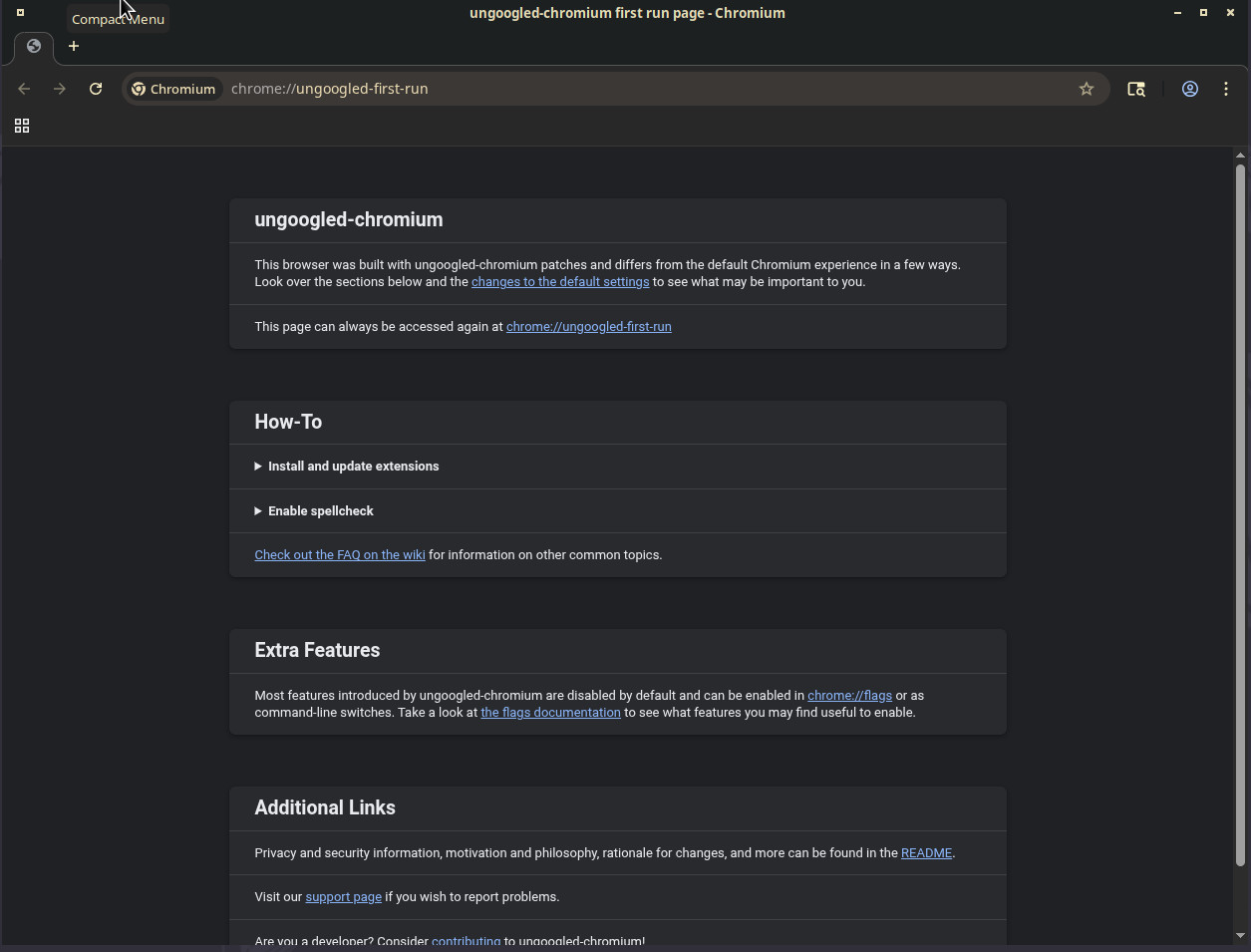Select the ungoogled-chromium first run tab
This screenshot has width=1251, height=952.
pos(33,47)
